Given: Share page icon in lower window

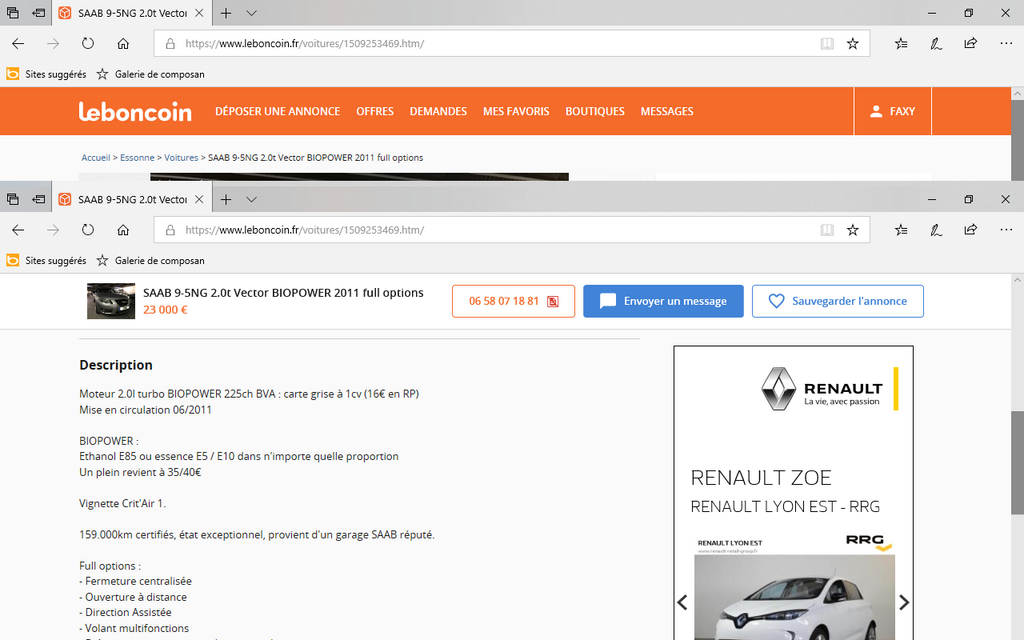Looking at the screenshot, I should (970, 229).
